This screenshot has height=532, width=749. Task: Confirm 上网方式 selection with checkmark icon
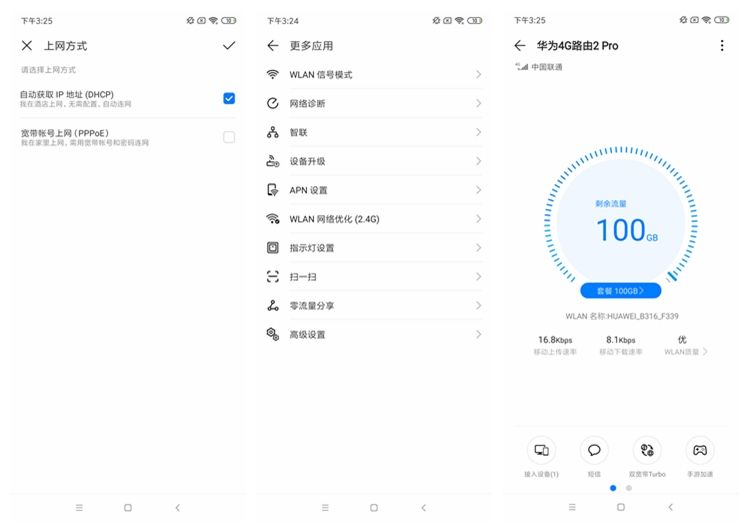(229, 45)
